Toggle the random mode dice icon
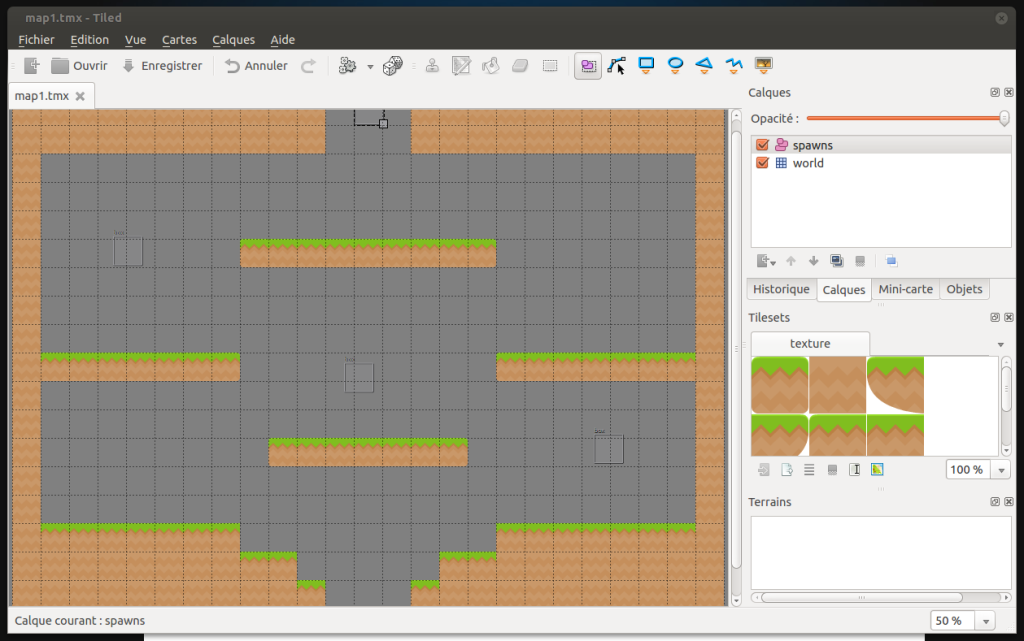1024x641 pixels. [x=392, y=65]
